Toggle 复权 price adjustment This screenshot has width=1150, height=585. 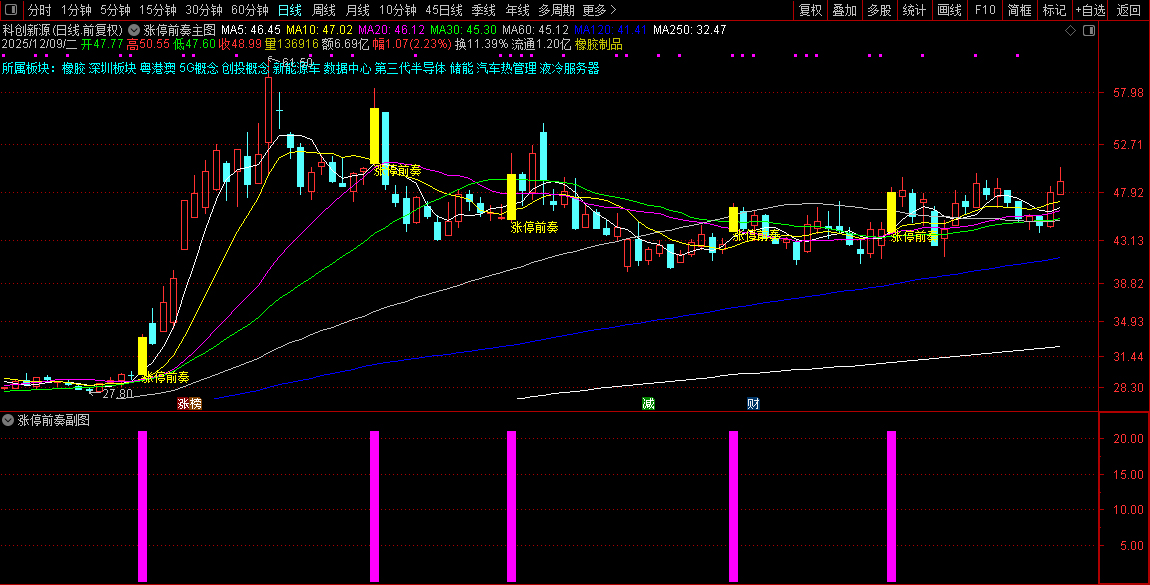tap(810, 10)
